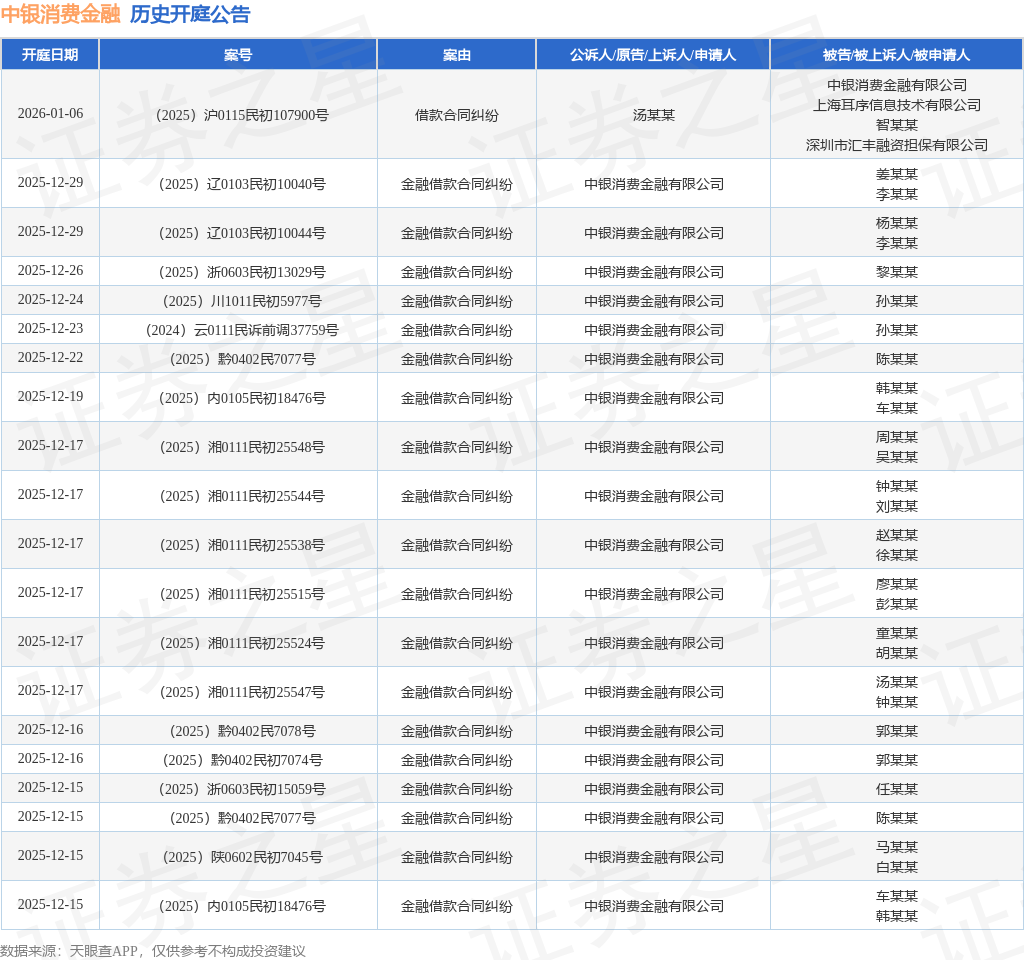Screen dimensions: 1024x960
Task: Select the date 2025-12-23
Action: tap(50, 328)
